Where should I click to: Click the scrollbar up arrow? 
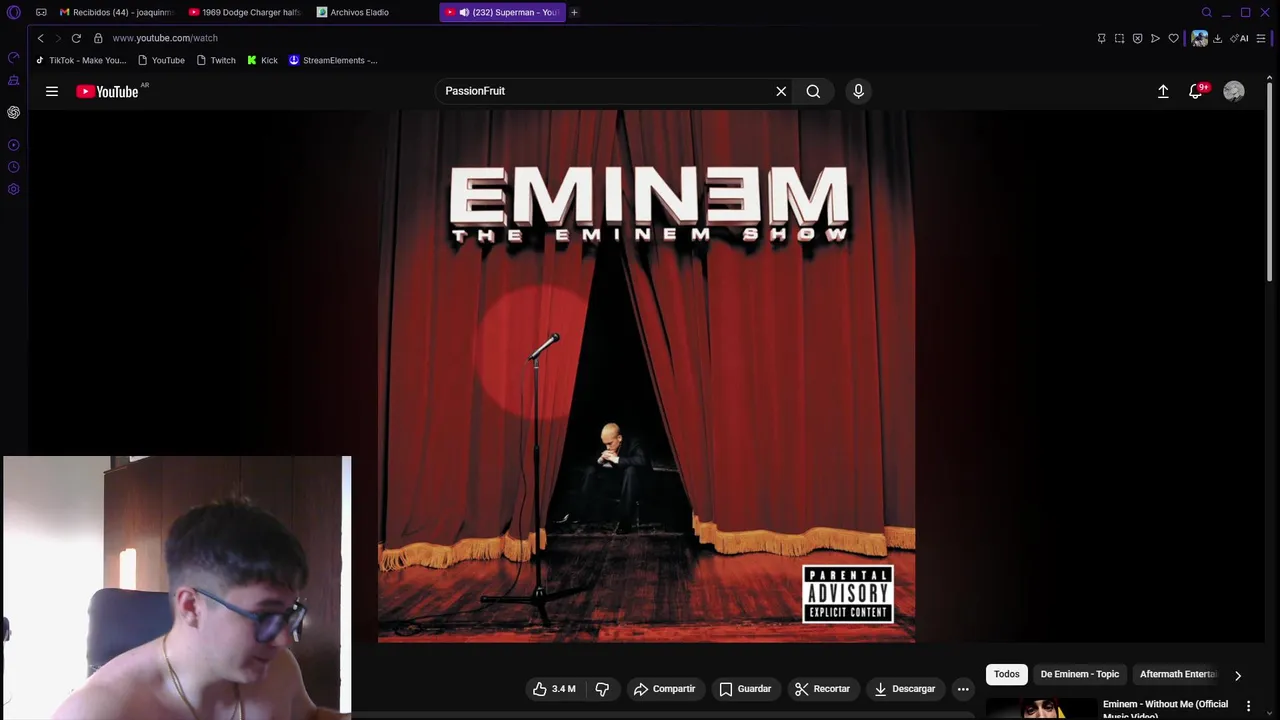[x=1270, y=76]
